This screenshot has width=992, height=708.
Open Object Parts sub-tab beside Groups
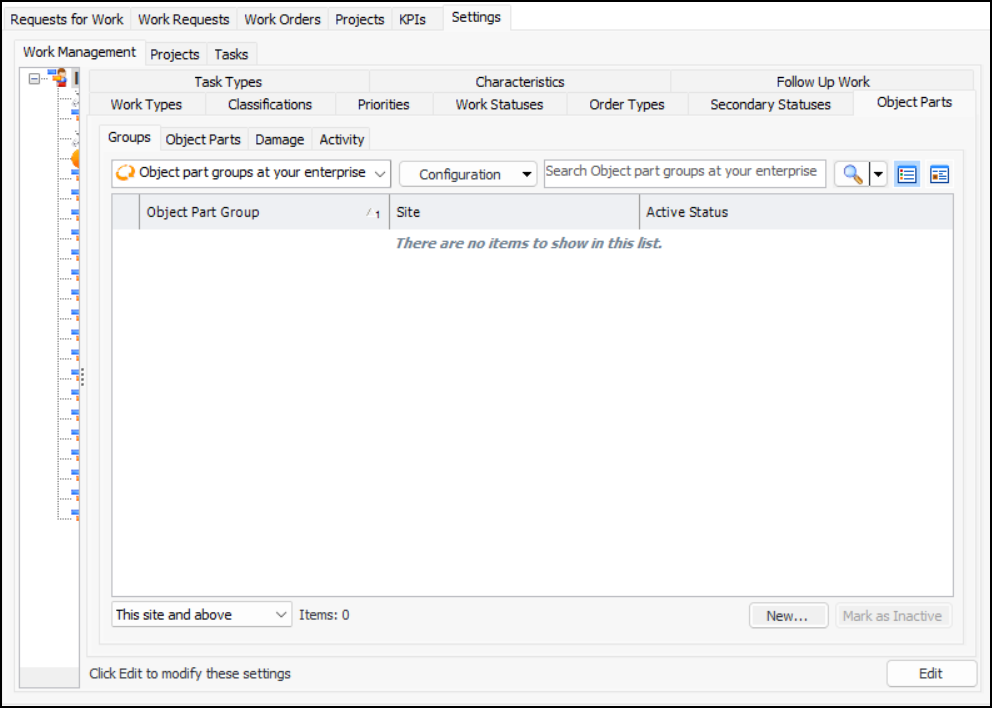click(203, 139)
